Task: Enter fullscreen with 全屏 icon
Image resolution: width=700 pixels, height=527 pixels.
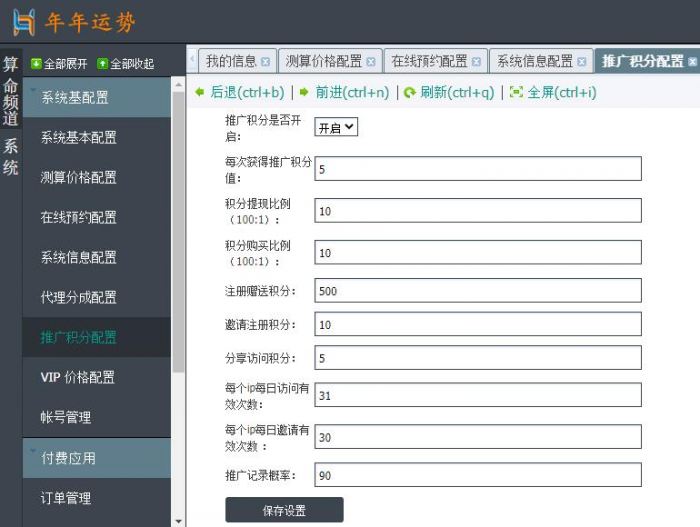Action: [516, 92]
